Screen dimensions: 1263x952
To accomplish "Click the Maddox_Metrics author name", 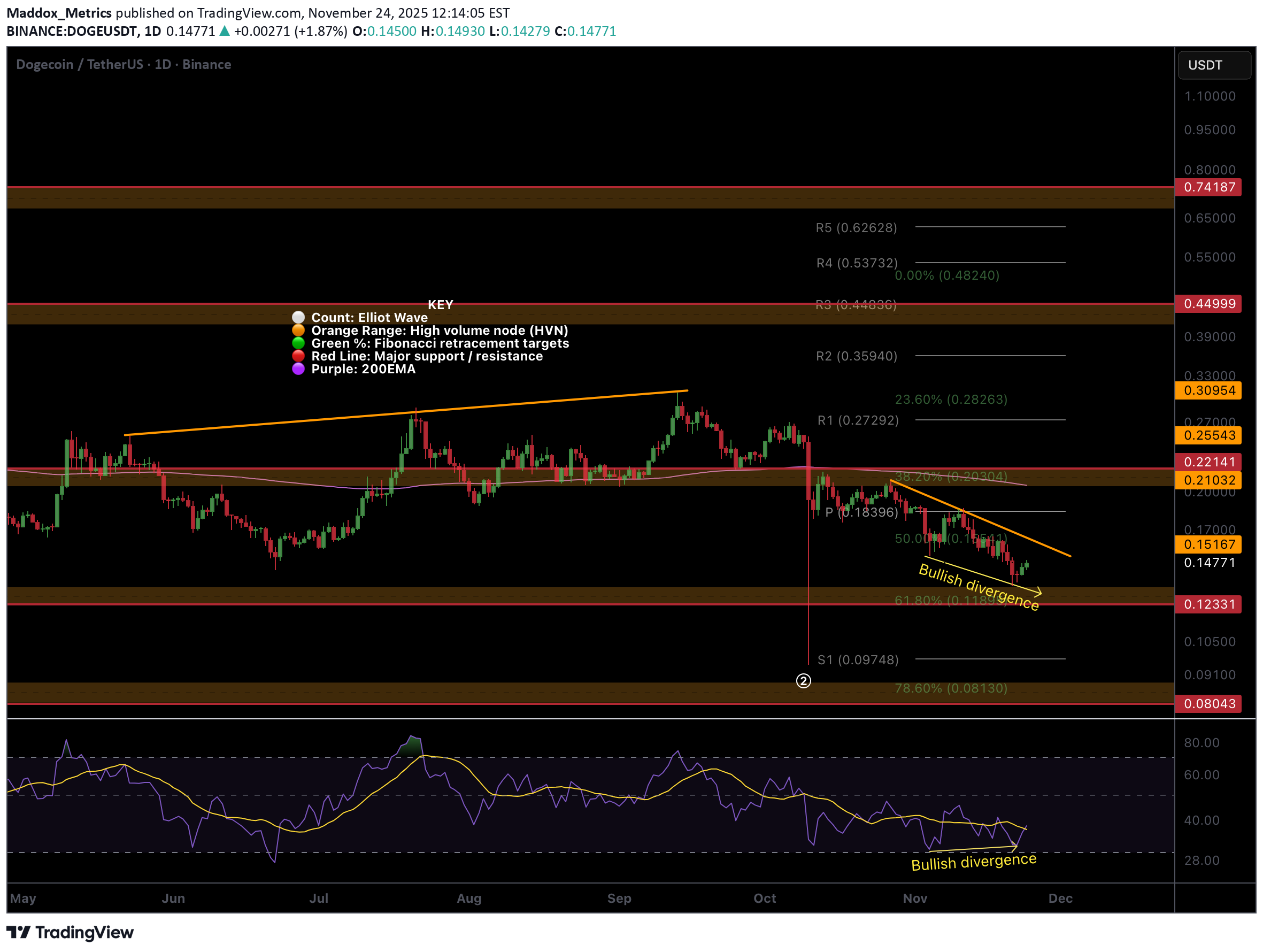I will [59, 12].
